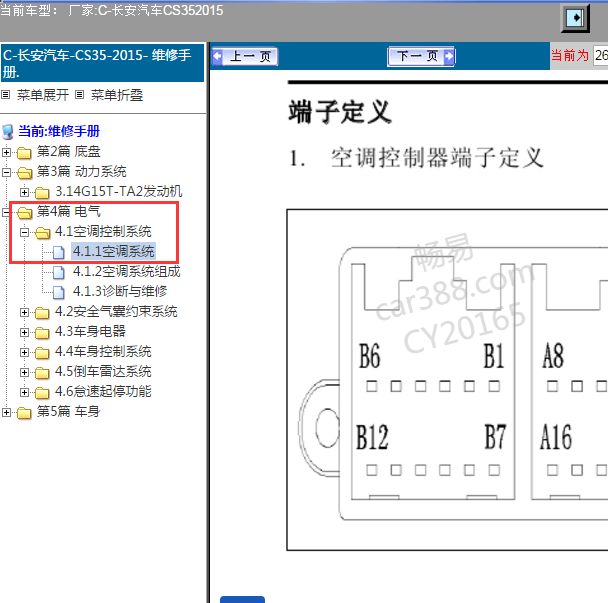
Task: Click 3.14G15T-TA2发动机 folder icon
Action: 42,193
